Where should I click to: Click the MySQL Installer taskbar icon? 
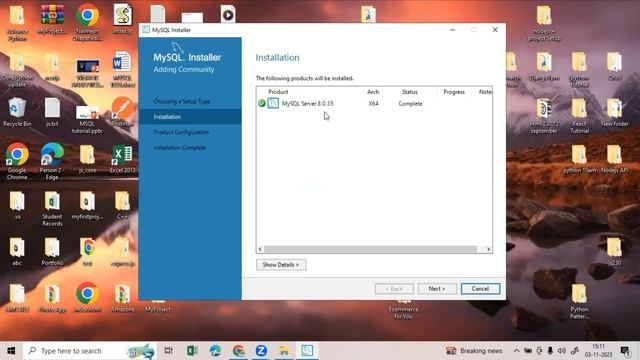307,351
